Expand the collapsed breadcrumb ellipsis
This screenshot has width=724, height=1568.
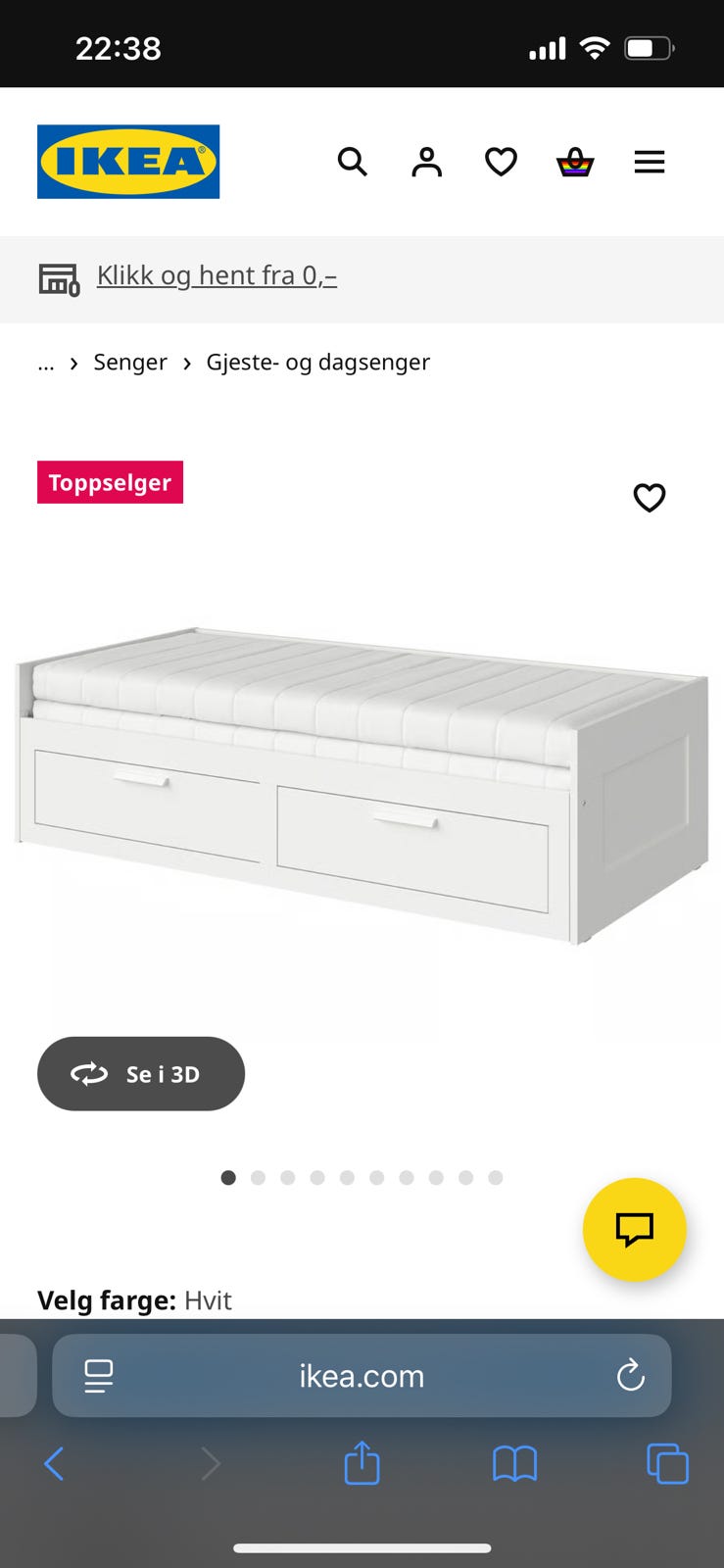click(x=46, y=365)
